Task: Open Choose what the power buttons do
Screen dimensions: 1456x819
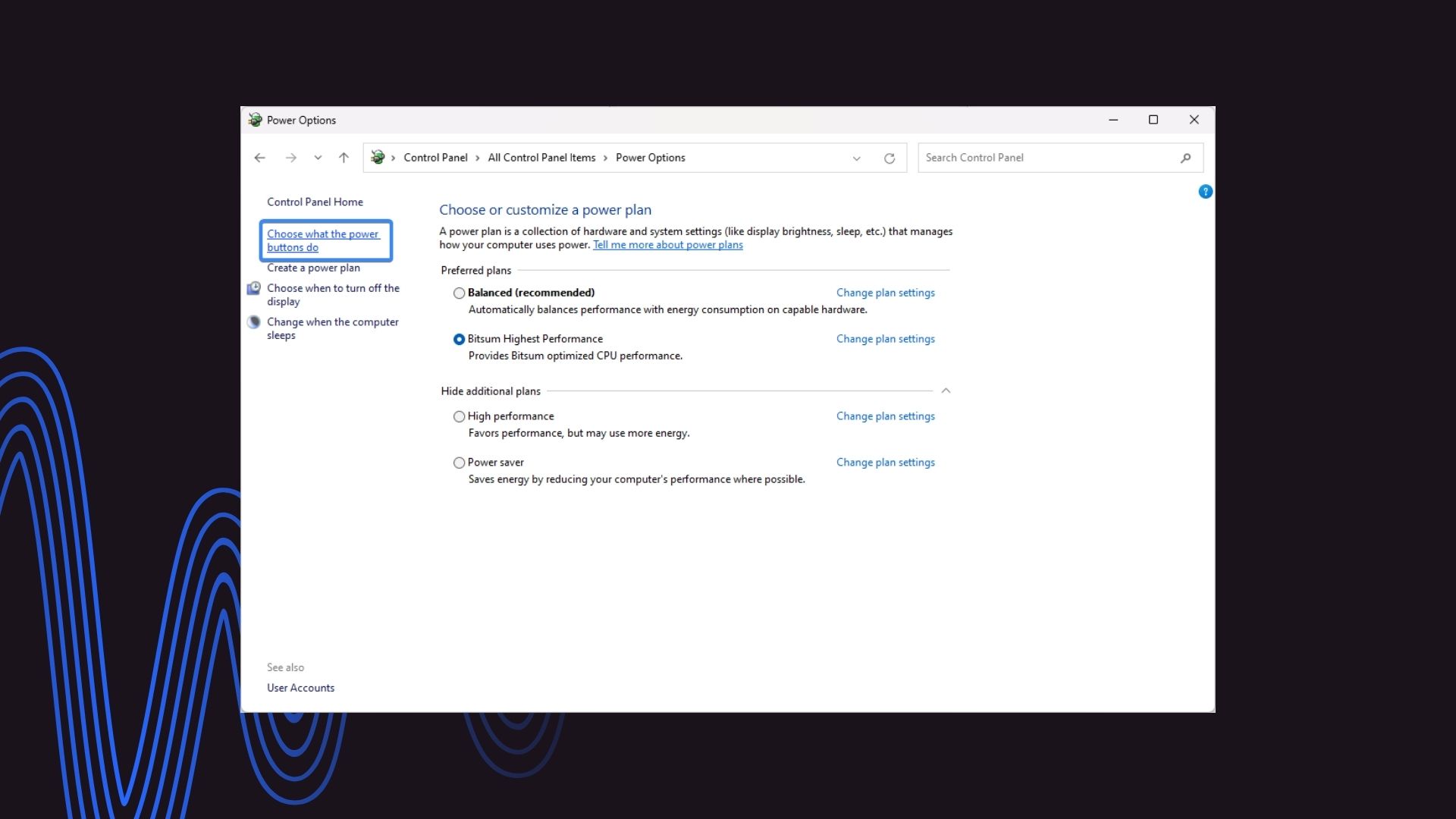Action: coord(323,240)
